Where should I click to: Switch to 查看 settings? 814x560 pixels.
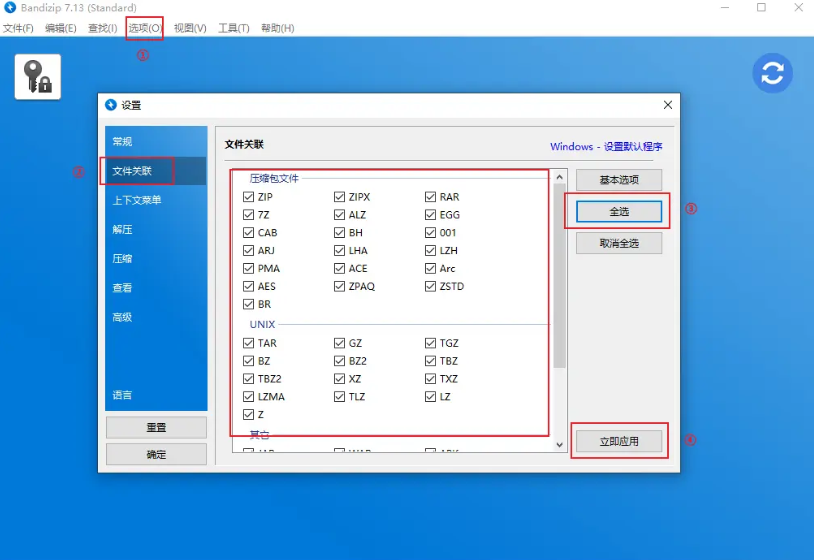point(156,288)
